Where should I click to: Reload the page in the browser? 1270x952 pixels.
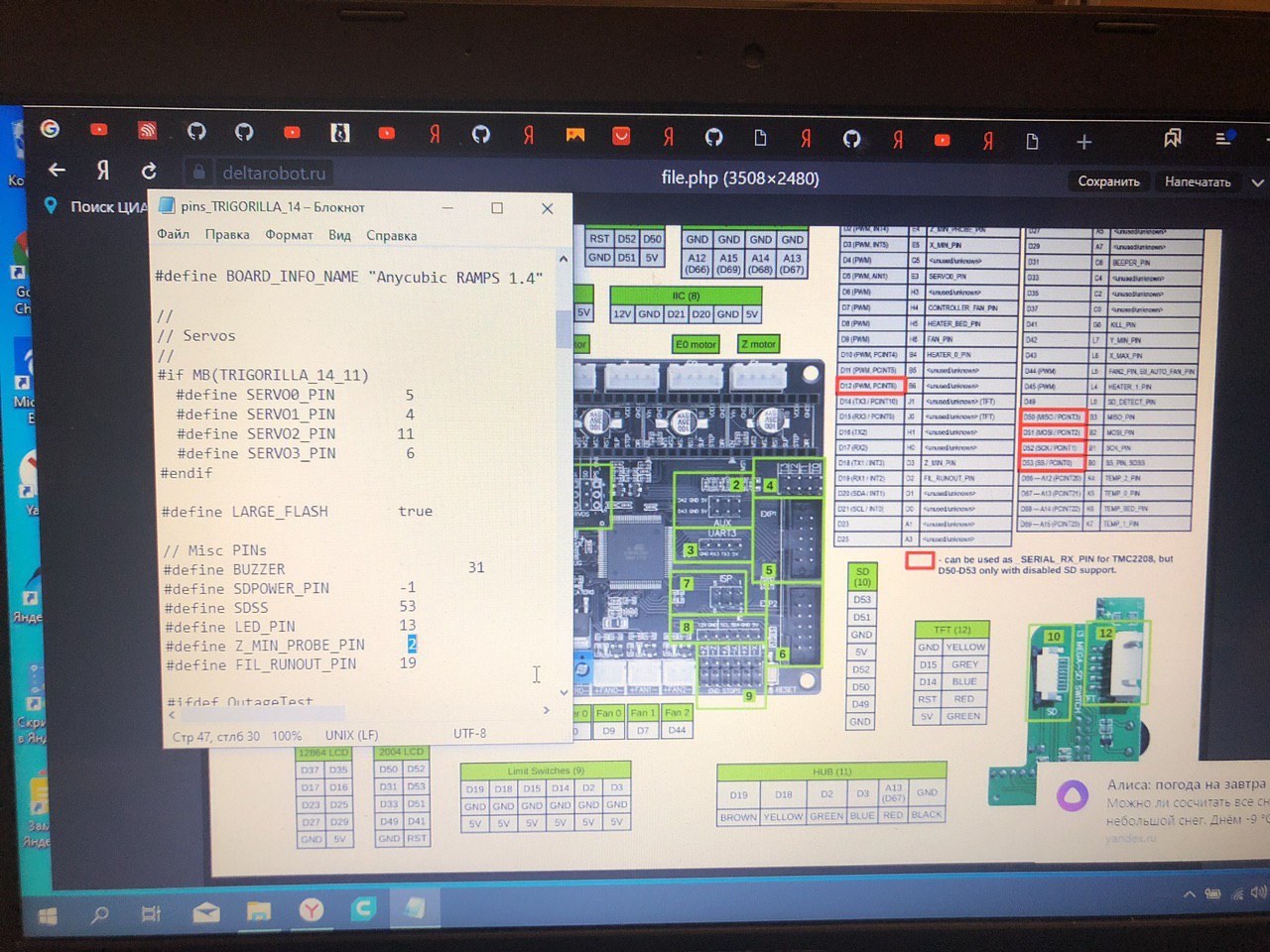click(148, 172)
